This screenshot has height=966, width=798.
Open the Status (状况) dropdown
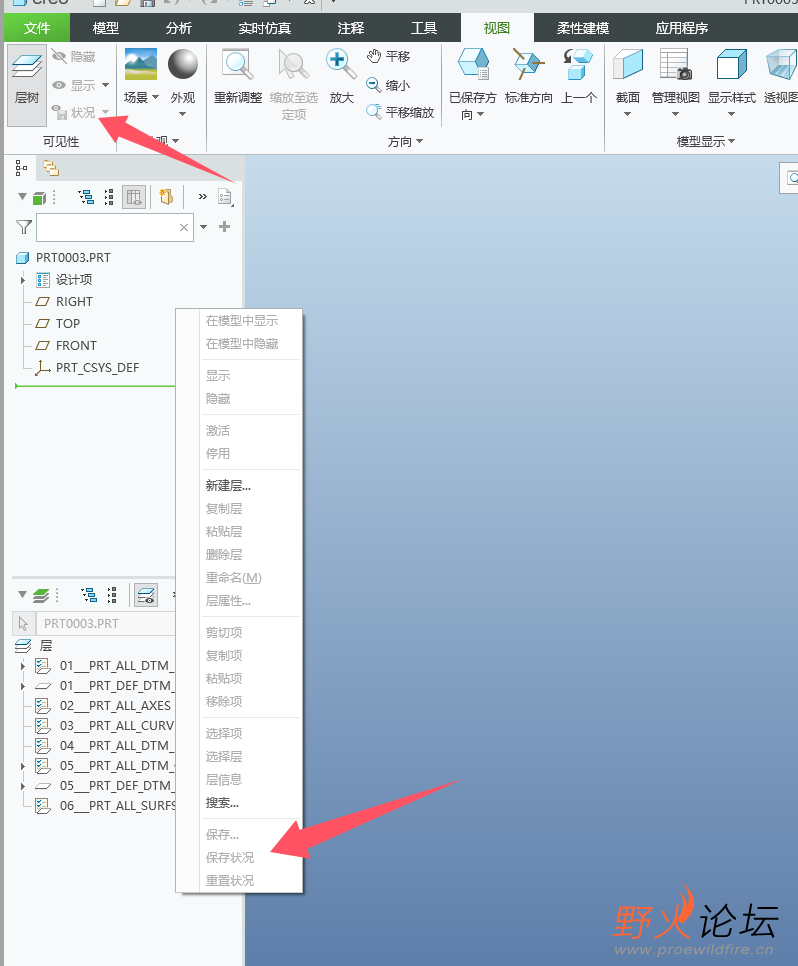[105, 112]
